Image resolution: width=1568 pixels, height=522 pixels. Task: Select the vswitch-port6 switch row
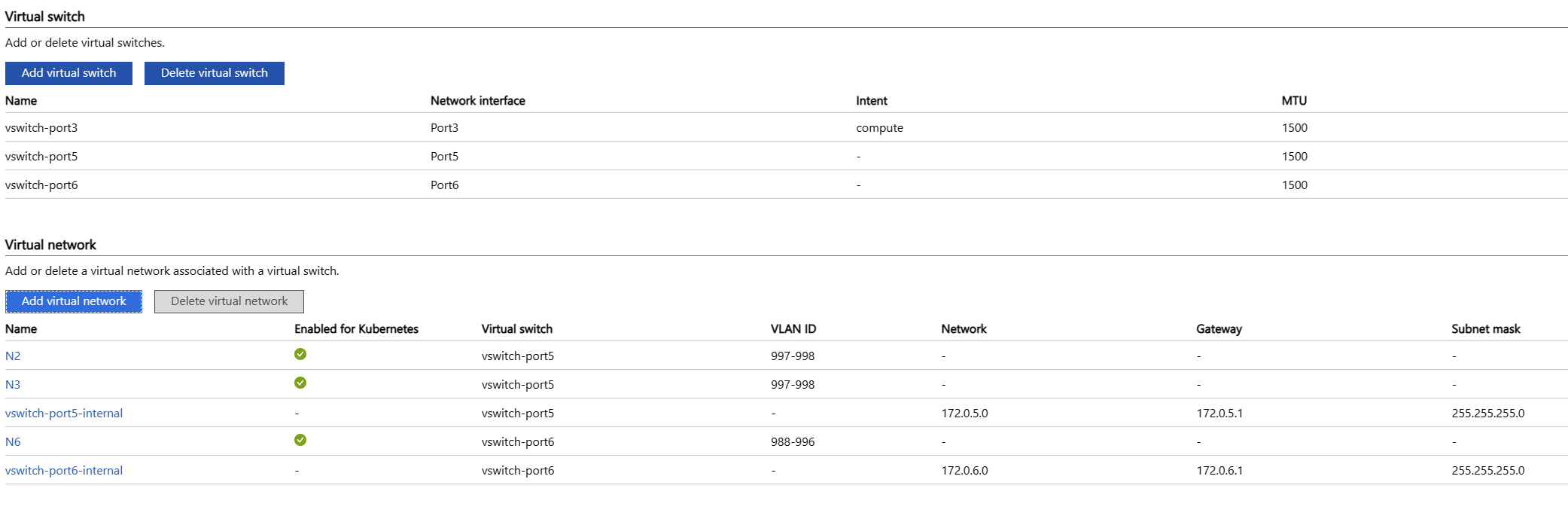[41, 185]
